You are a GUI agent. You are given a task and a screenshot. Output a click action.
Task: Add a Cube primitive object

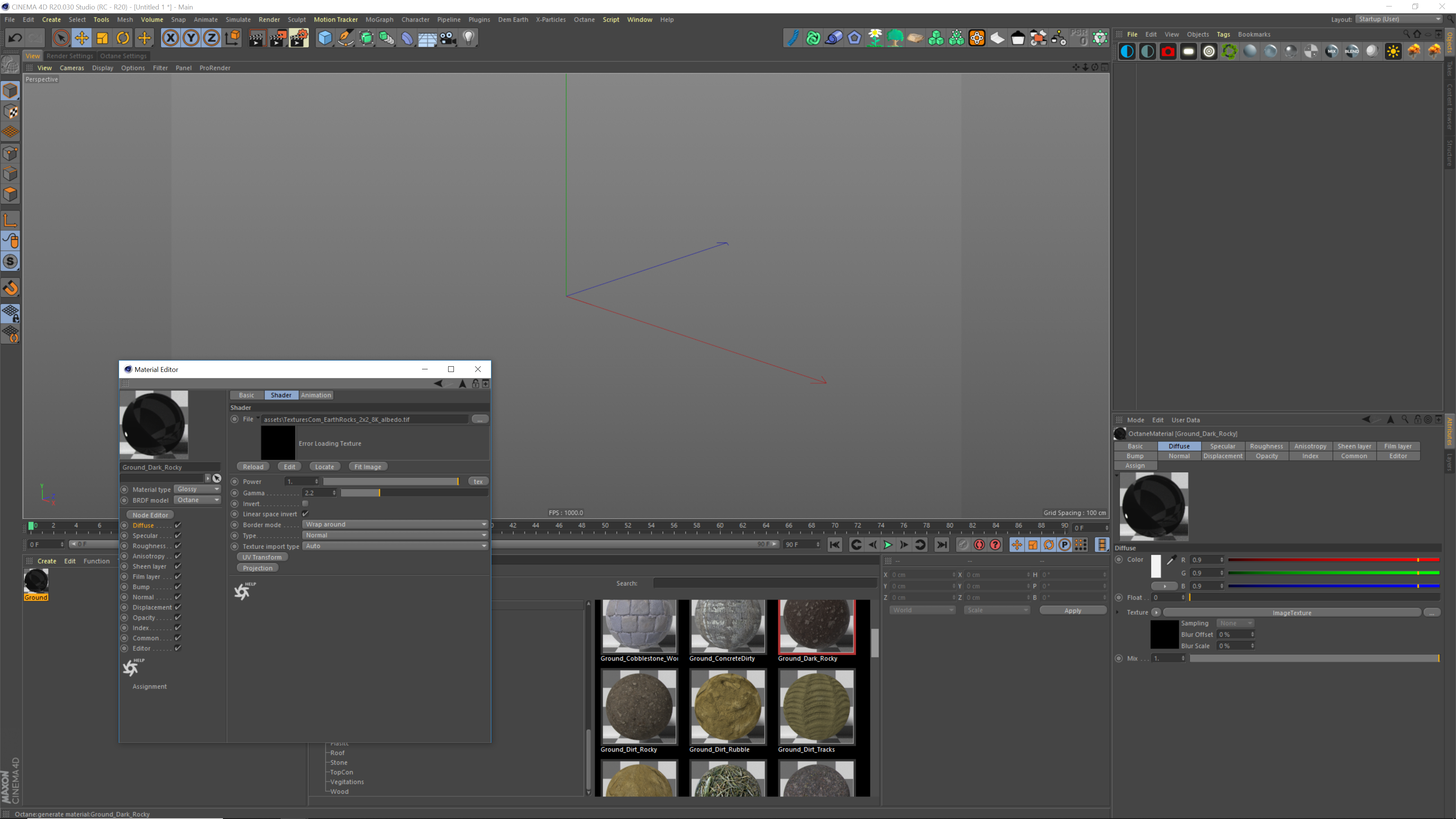pos(325,38)
